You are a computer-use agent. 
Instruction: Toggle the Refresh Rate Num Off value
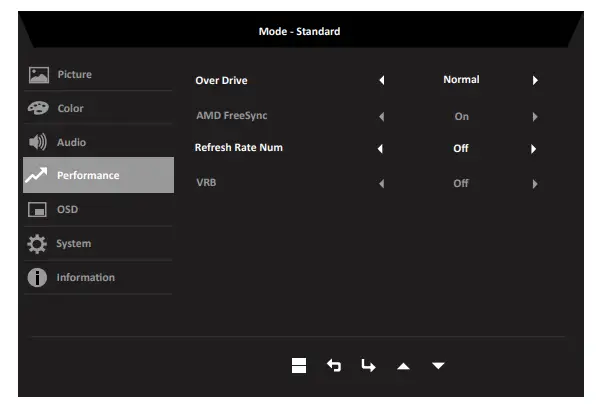[461, 148]
